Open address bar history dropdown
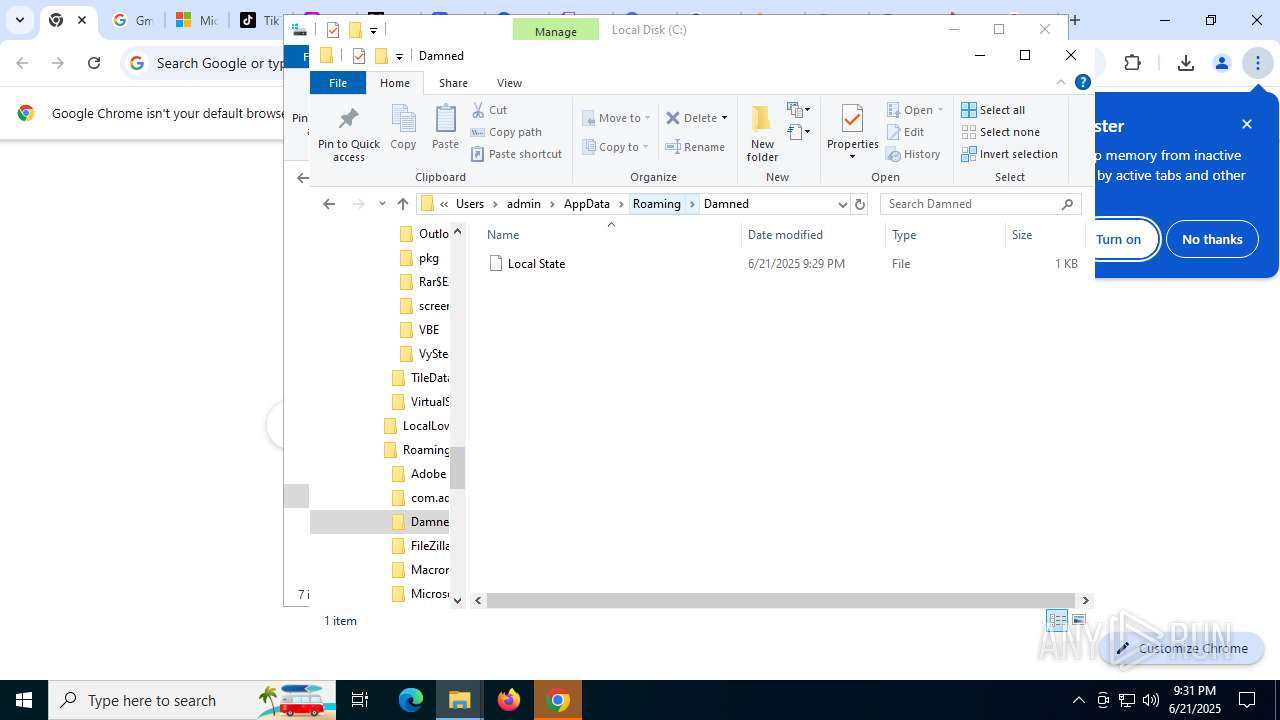Viewport: 1280px width, 720px height. [x=842, y=204]
